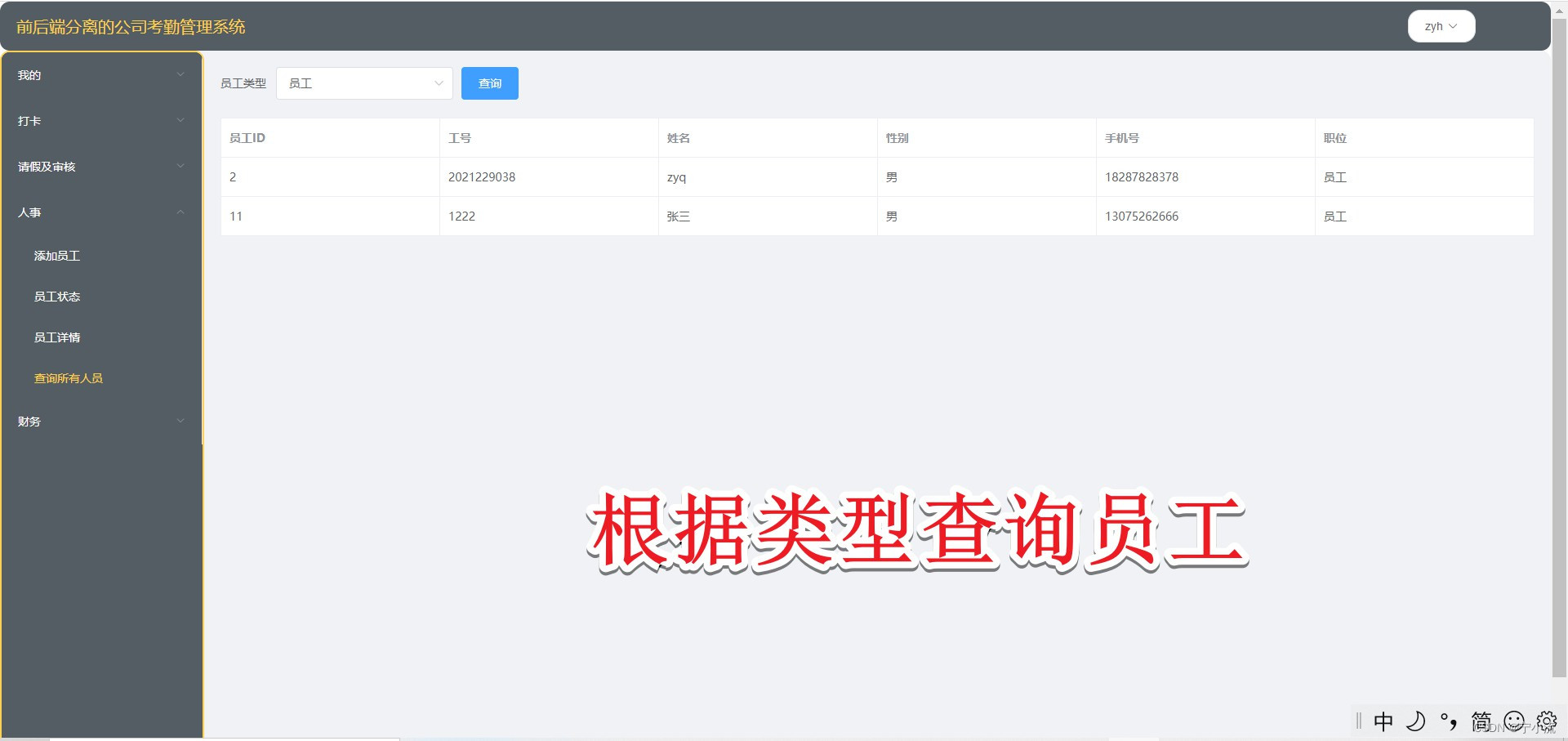The image size is (1568, 741).
Task: Expand the 我的 sidebar menu
Action: coord(101,75)
